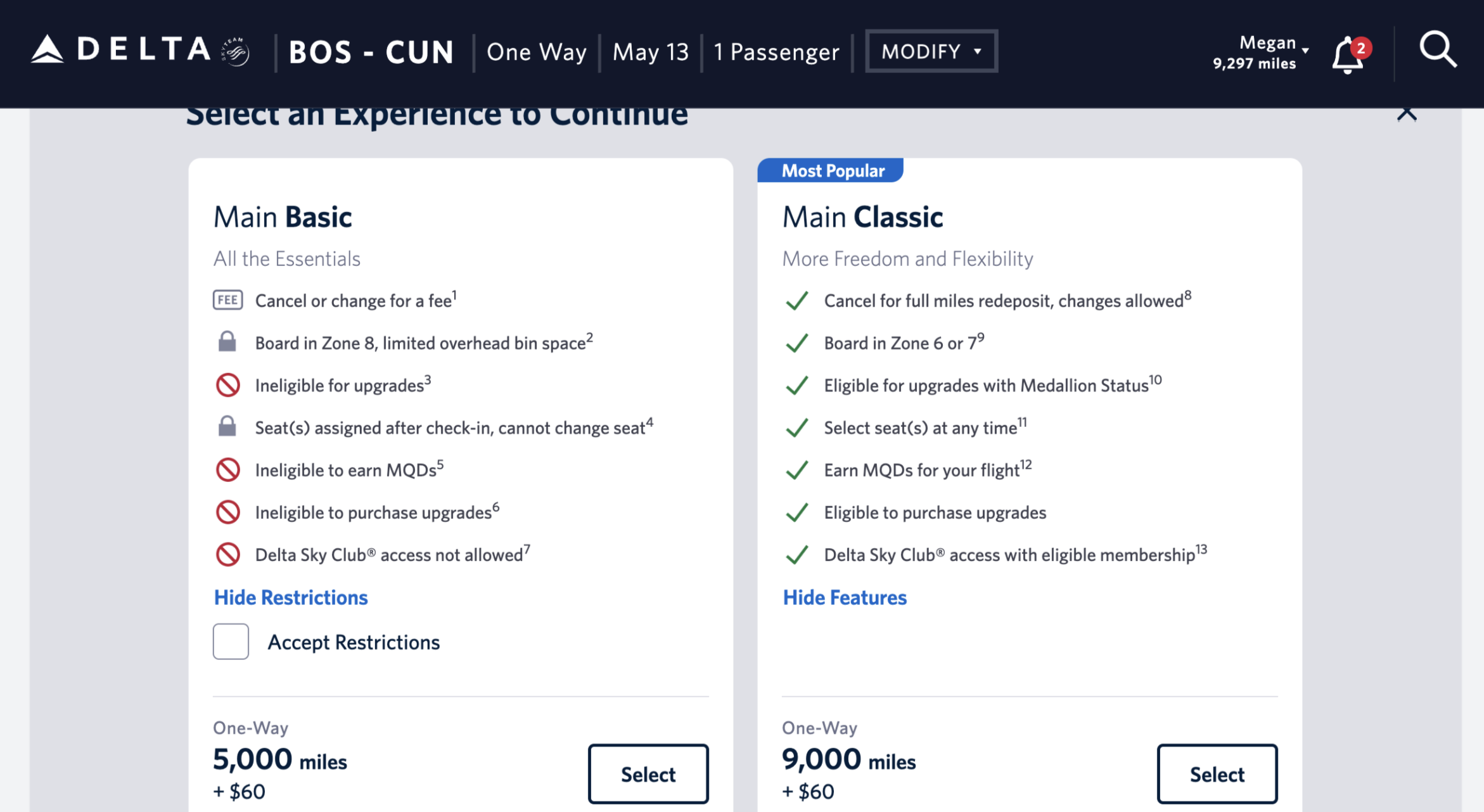Click the Delta logo icon
Screen dimensions: 1484x812
(48, 50)
